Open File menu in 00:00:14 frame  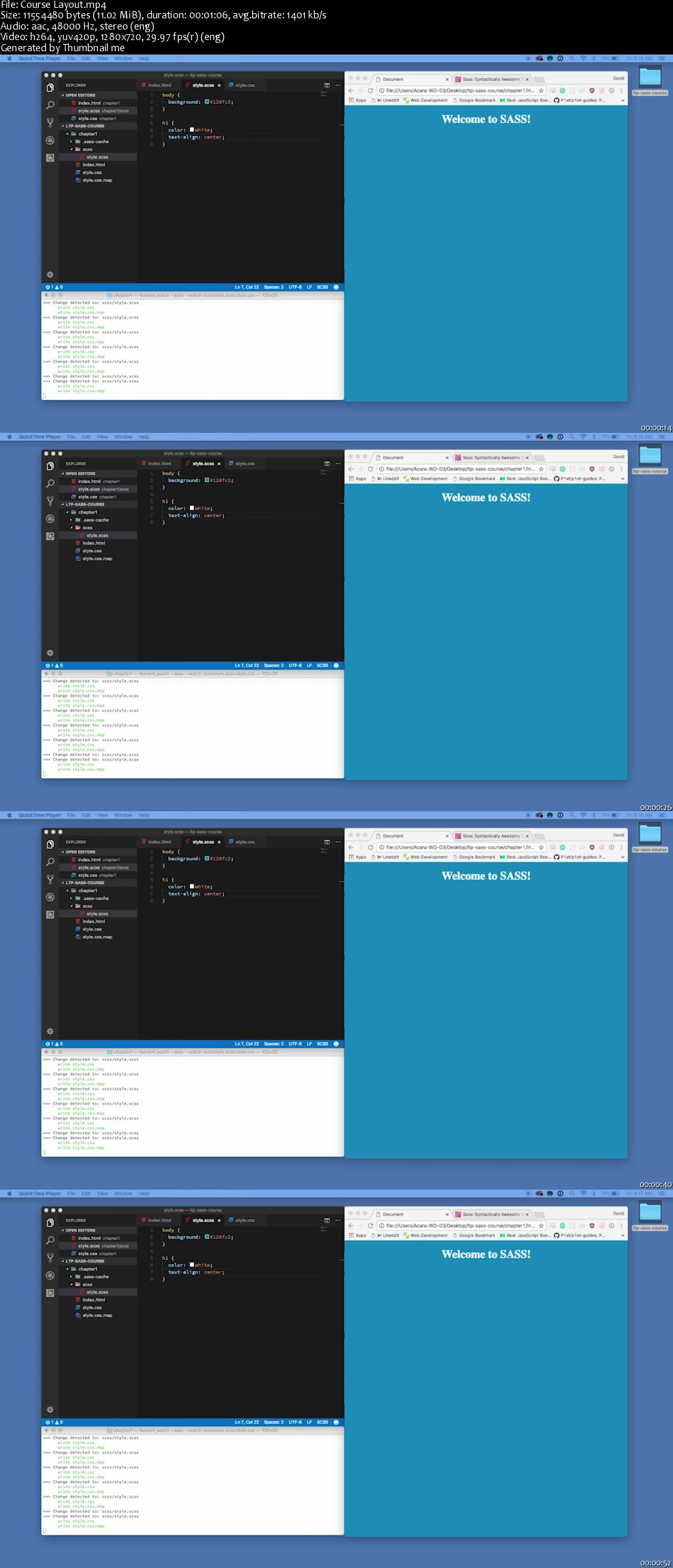(x=71, y=58)
